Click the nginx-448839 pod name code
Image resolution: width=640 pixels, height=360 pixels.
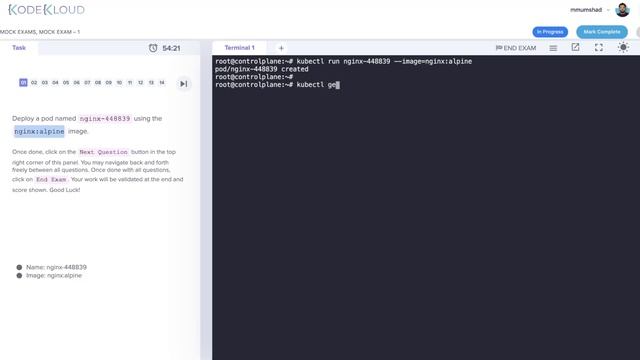pyautogui.click(x=105, y=119)
